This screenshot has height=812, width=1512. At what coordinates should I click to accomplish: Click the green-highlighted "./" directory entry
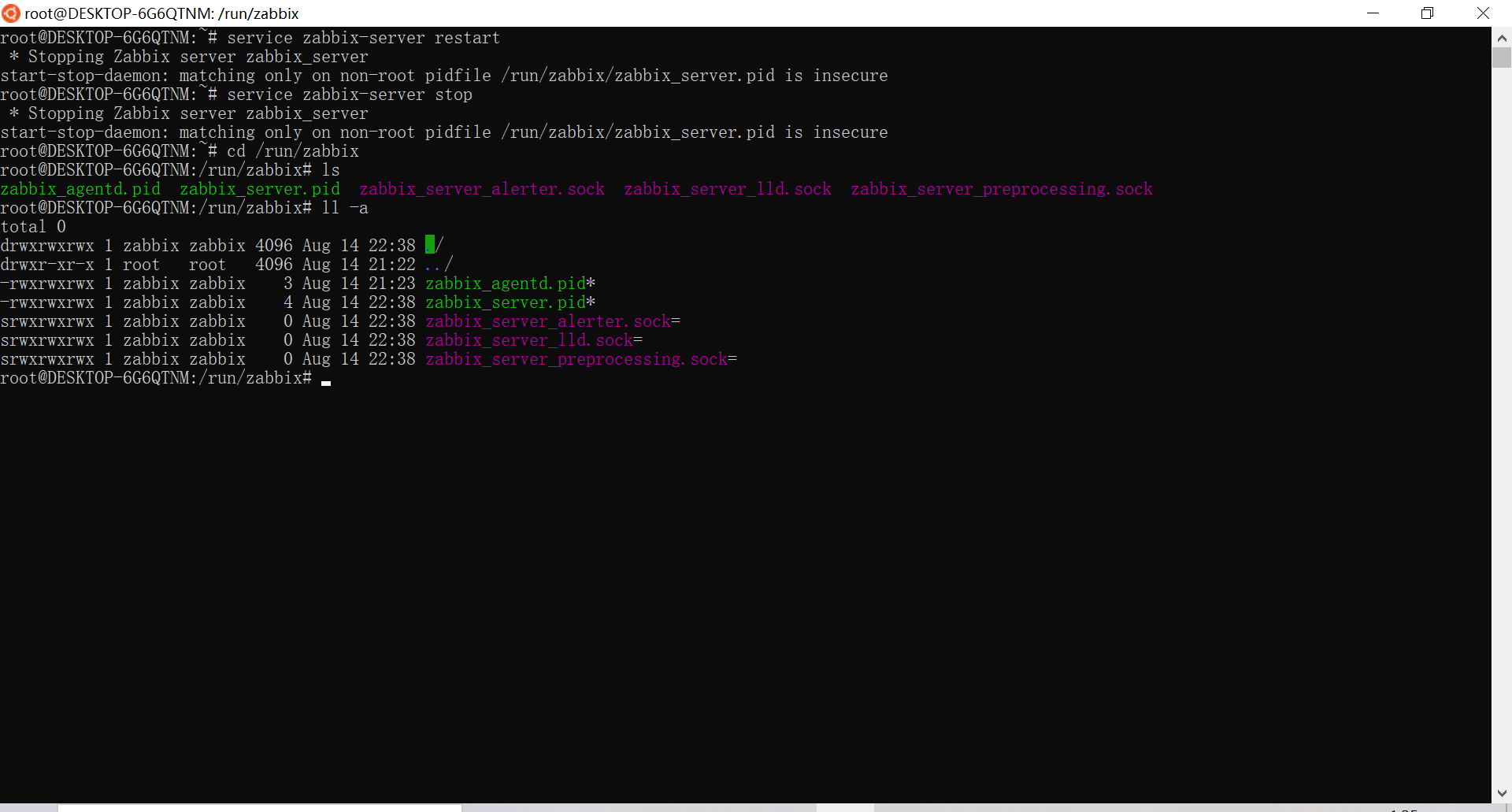435,245
